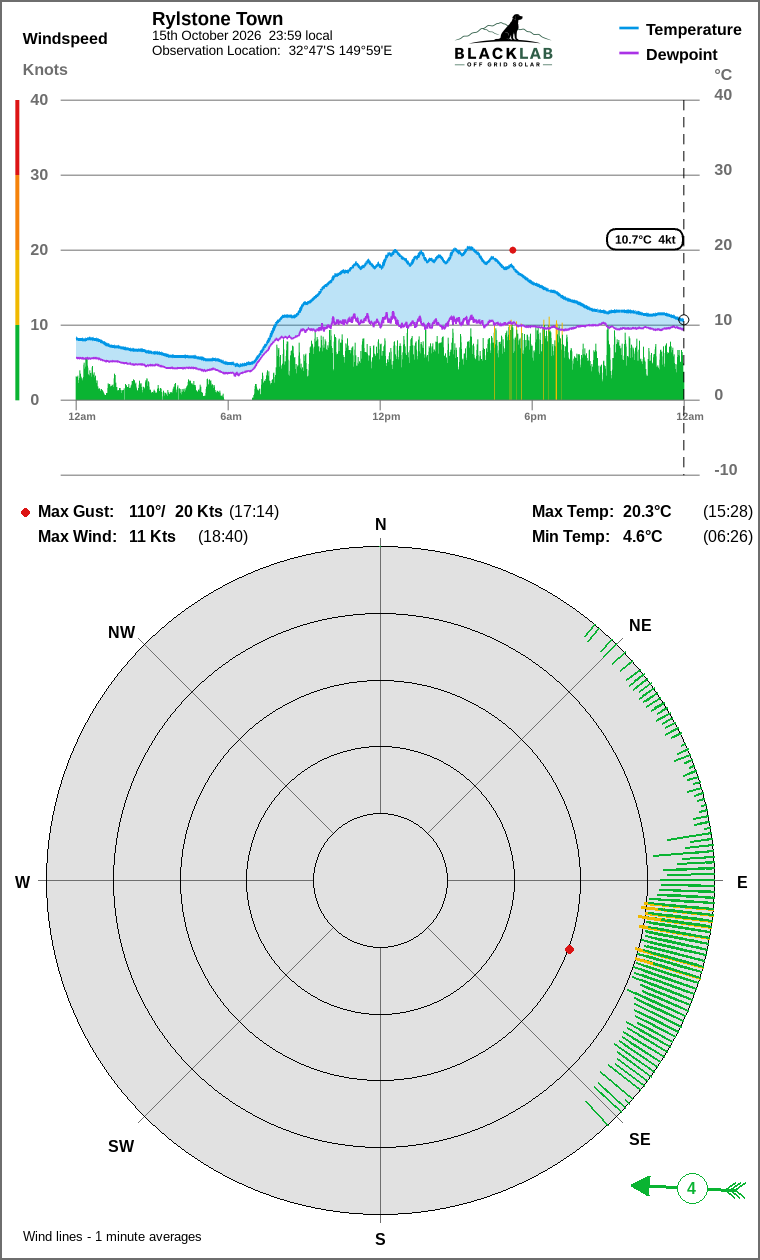Screen dimensions: 760x1260
Task: Click the 10.7°C 4kt current reading label
Action: click(645, 239)
